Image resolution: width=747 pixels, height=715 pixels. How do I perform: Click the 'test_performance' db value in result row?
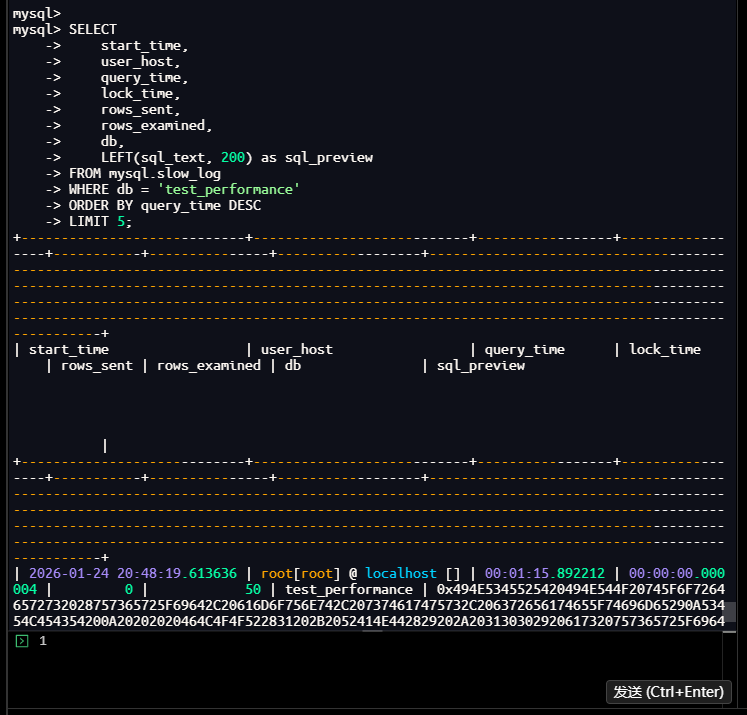click(349, 590)
